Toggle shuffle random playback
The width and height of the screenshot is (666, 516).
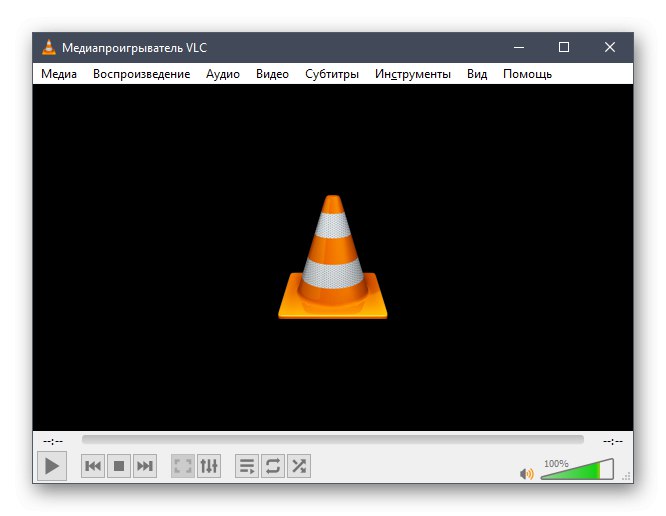point(299,466)
